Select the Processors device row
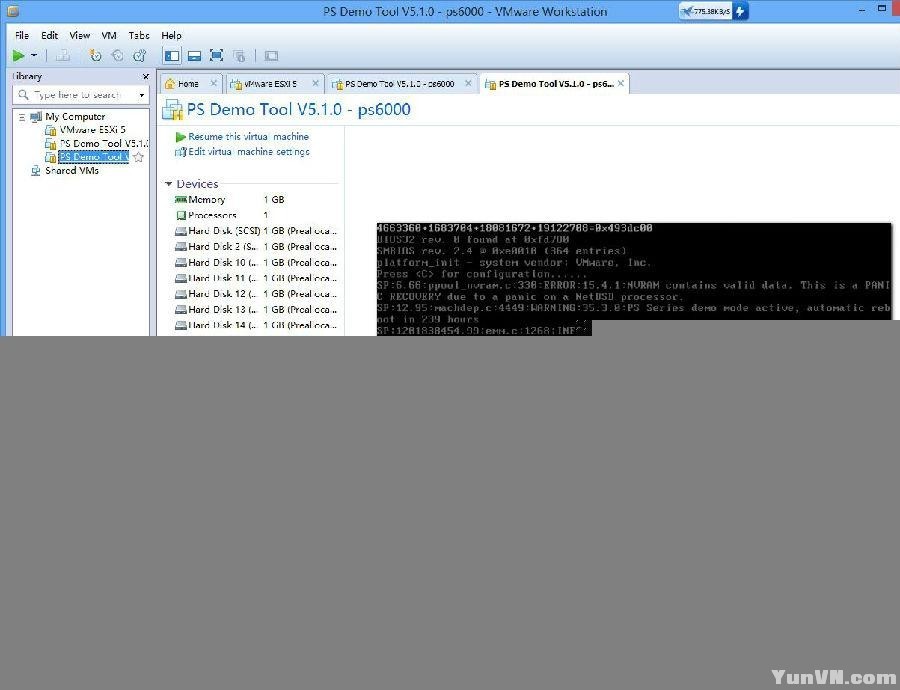Screen dimensions: 900x690 255,215
